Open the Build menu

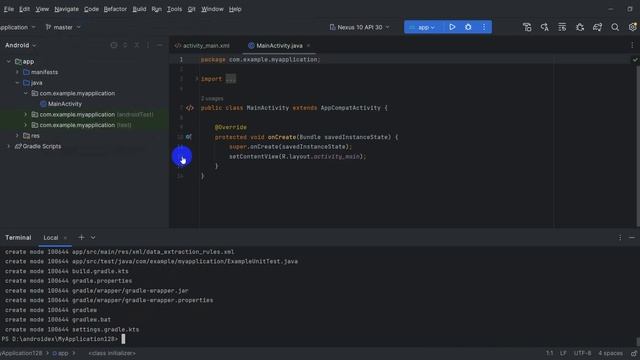139,9
